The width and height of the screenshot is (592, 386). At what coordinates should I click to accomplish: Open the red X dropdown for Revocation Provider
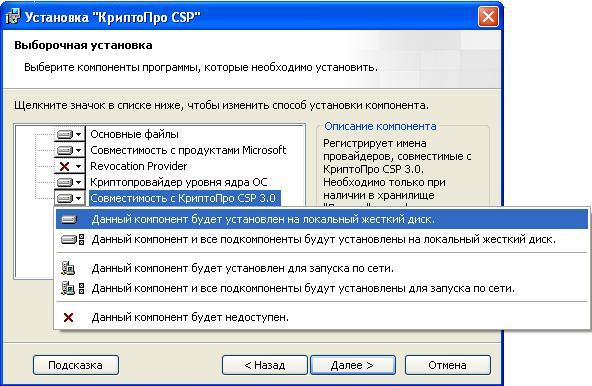point(69,166)
